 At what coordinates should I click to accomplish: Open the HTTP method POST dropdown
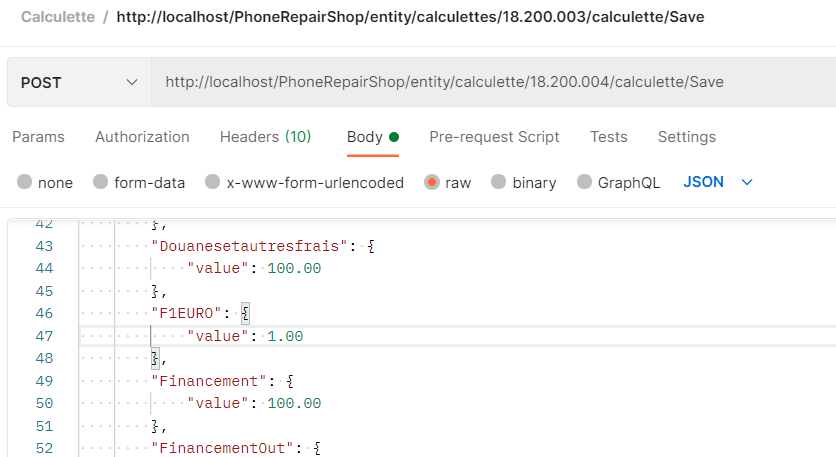pyautogui.click(x=79, y=83)
